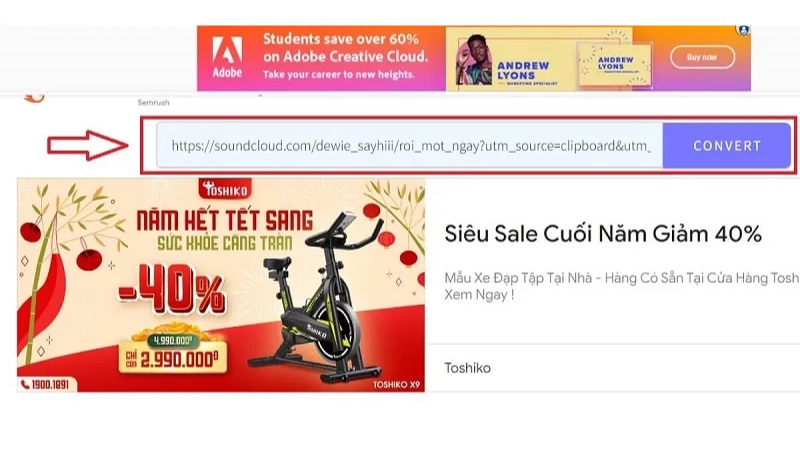Click inside the SoundCloud URL input field

410,146
